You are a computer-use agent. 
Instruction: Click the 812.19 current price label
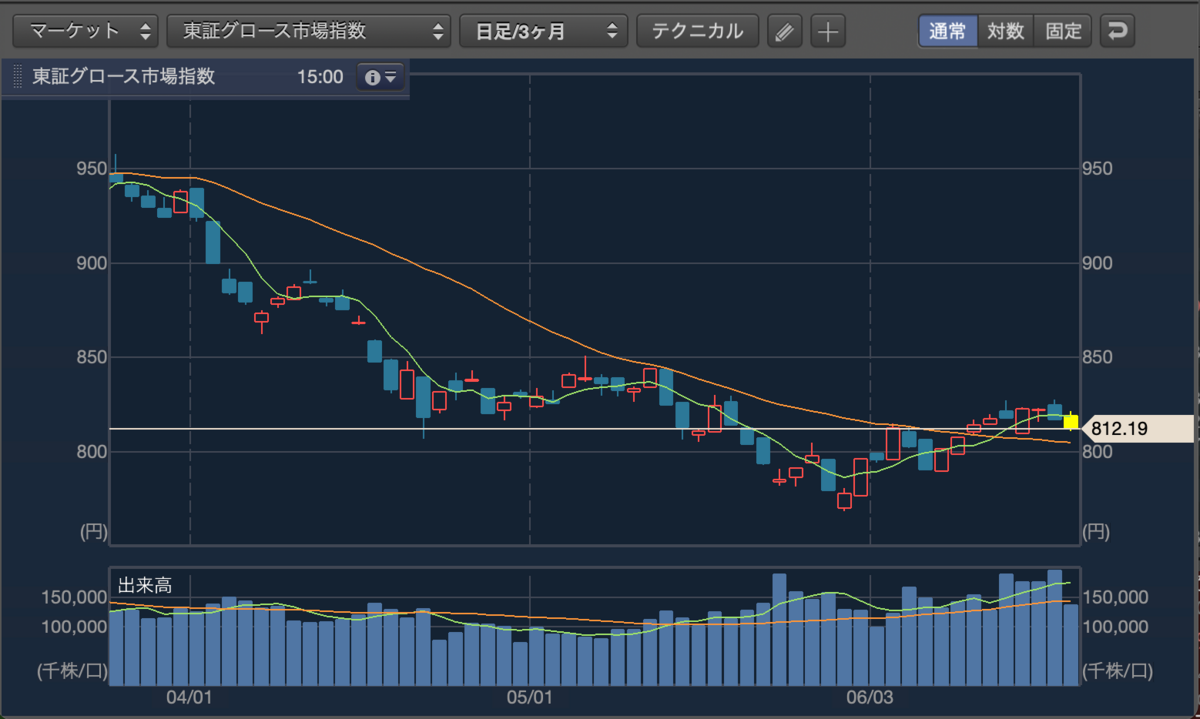(x=1138, y=429)
